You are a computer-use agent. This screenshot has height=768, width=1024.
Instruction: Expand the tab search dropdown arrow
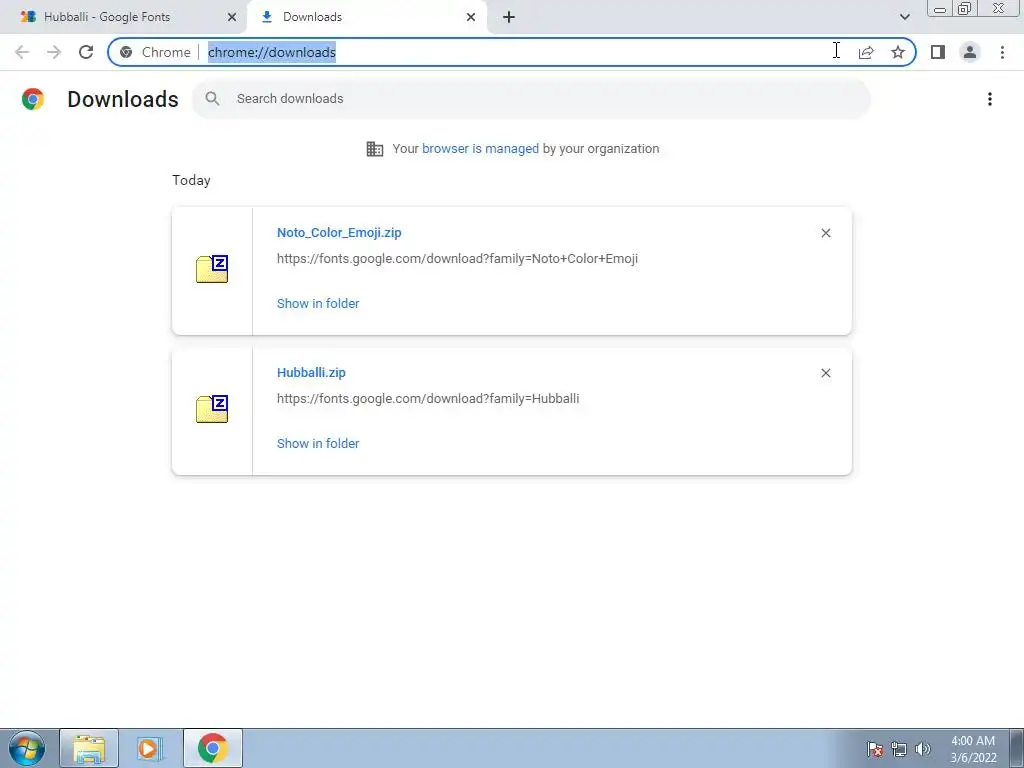click(x=904, y=17)
